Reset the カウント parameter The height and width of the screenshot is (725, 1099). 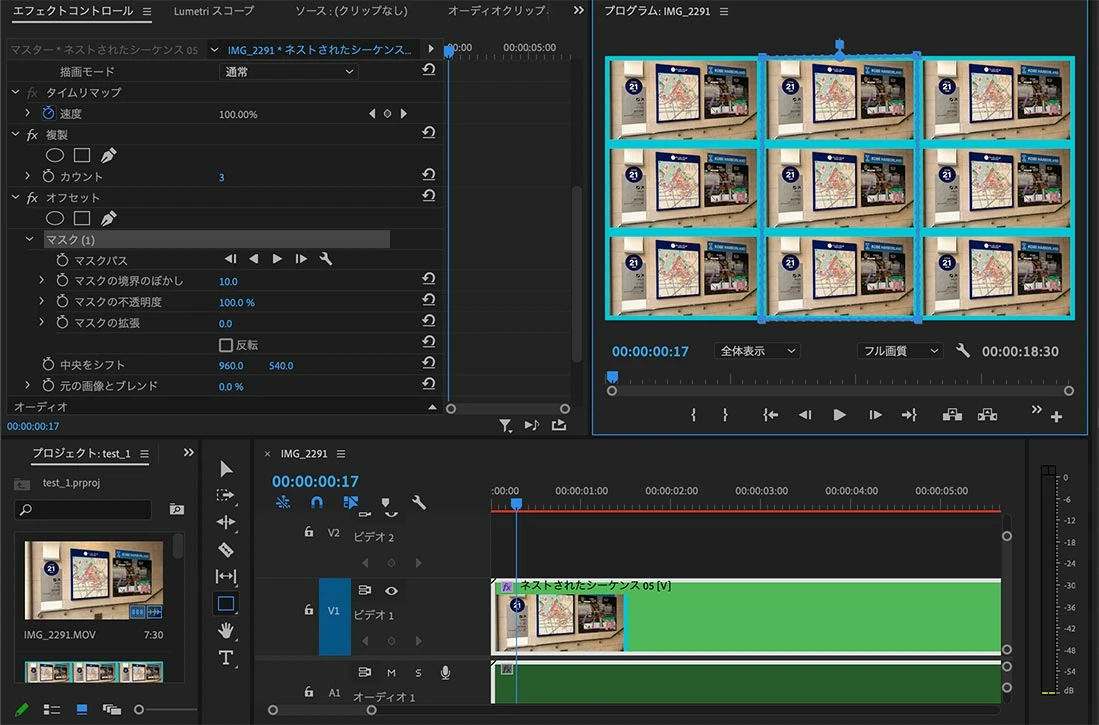pyautogui.click(x=429, y=175)
